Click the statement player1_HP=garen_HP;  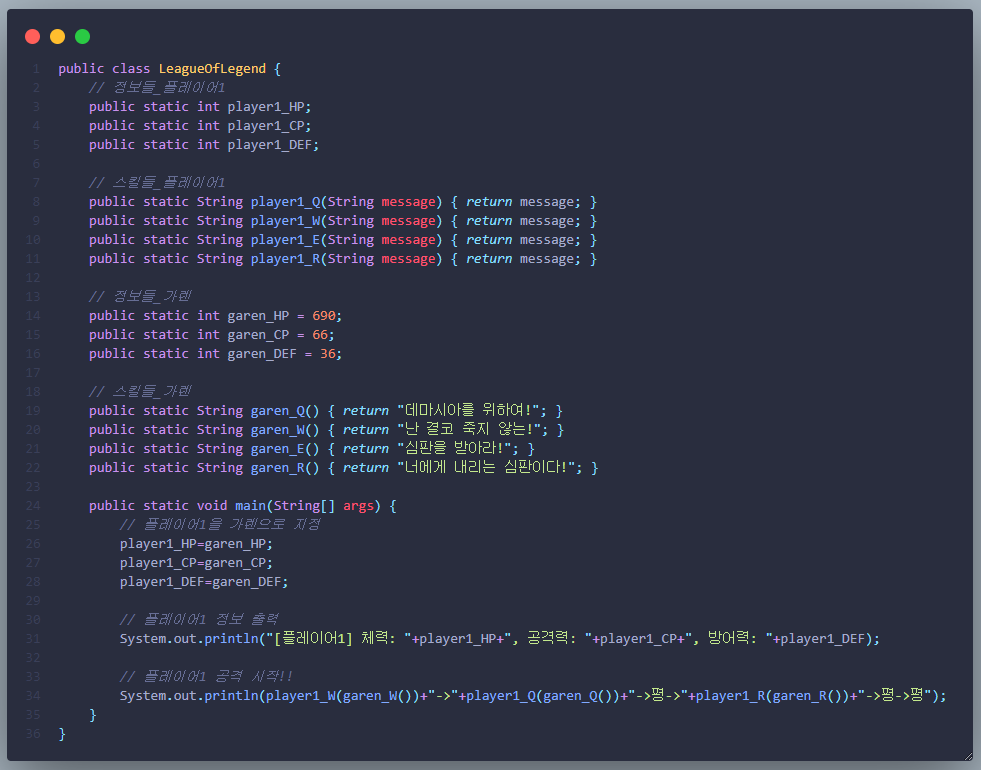[x=196, y=544]
